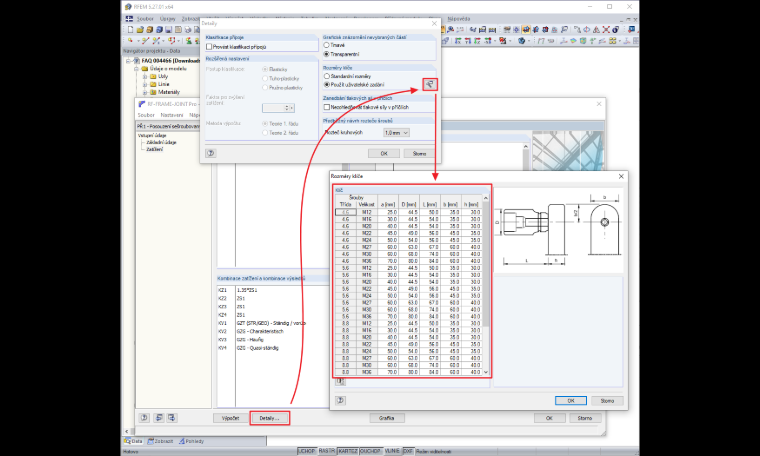This screenshot has width=760, height=456.
Task: Select the Tuho-plasticky radio option
Action: click(x=265, y=78)
